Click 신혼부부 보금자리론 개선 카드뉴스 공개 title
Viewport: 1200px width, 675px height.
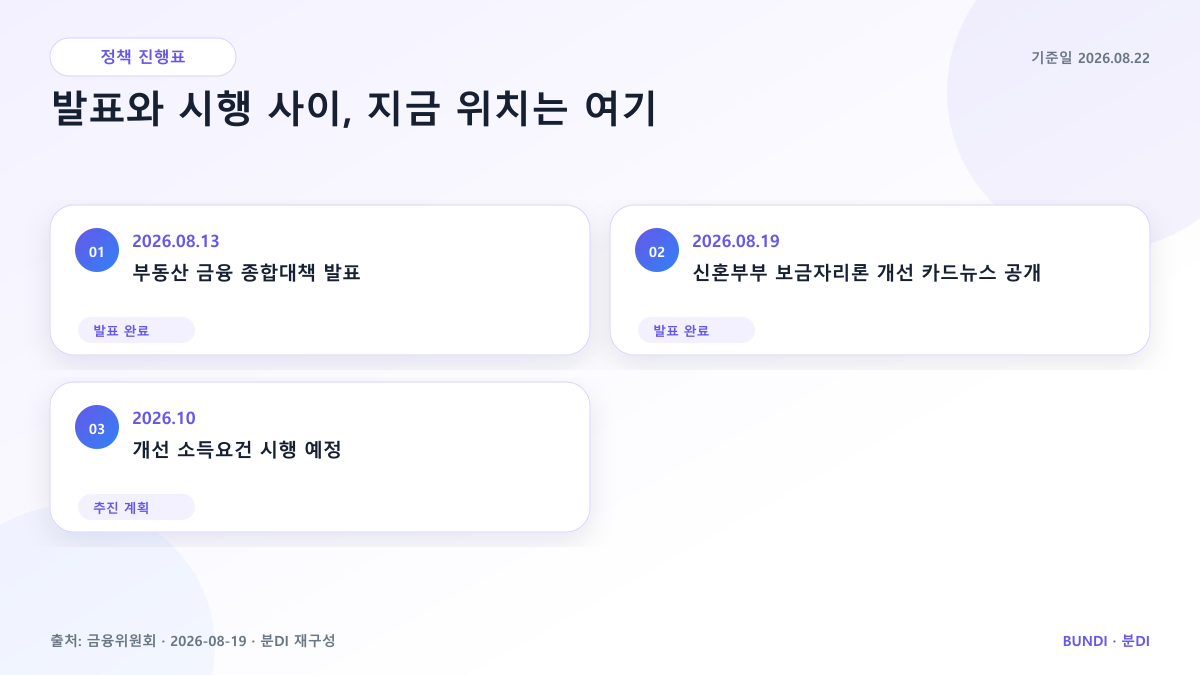pos(867,273)
